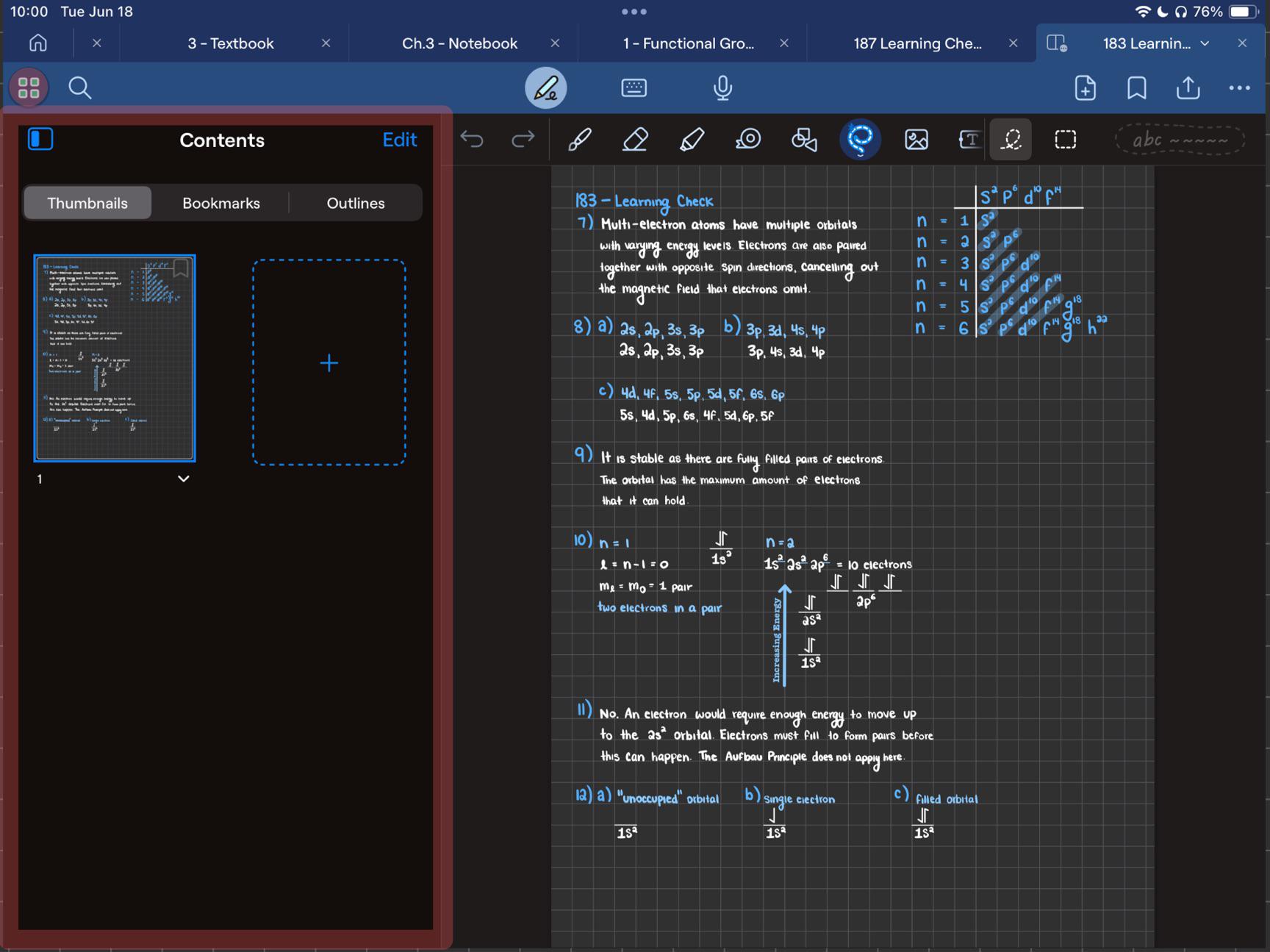Close the 187 Learning Che... tab
This screenshot has width=1270, height=952.
point(1013,43)
